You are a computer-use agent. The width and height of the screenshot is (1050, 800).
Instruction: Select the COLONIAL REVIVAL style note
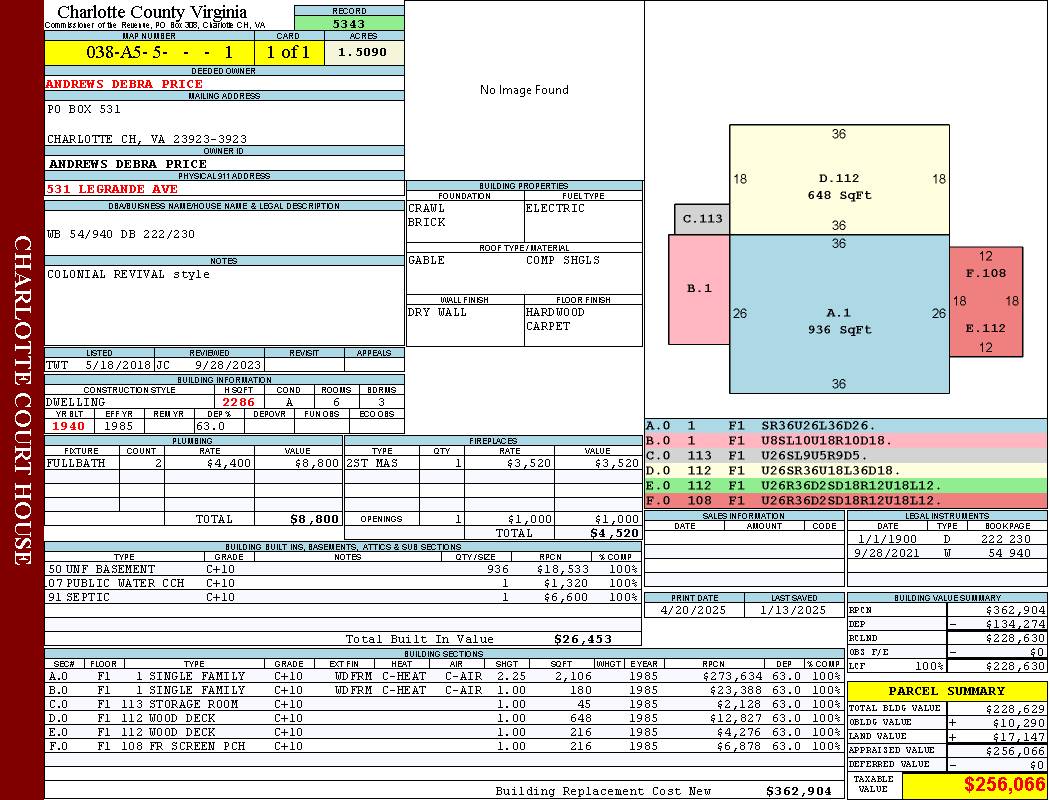point(128,274)
